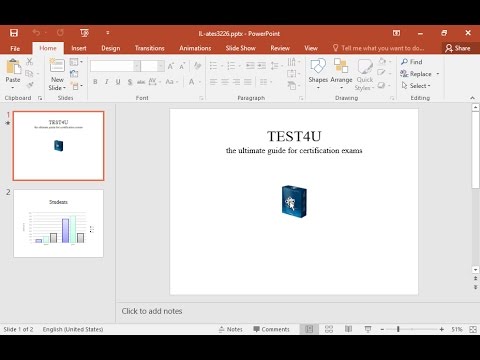Activate the Format Painter brush
Screen dimensions: 480x360
tap(30, 85)
